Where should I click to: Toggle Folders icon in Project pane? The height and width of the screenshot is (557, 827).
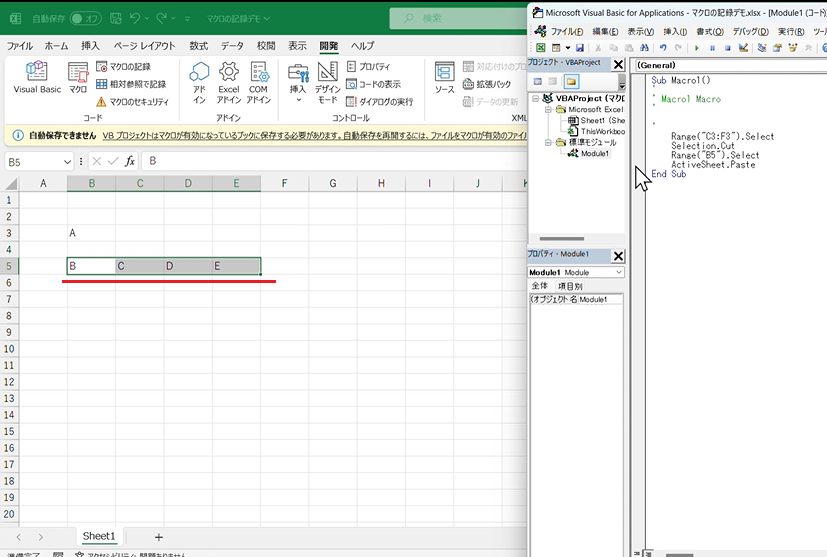click(x=571, y=81)
